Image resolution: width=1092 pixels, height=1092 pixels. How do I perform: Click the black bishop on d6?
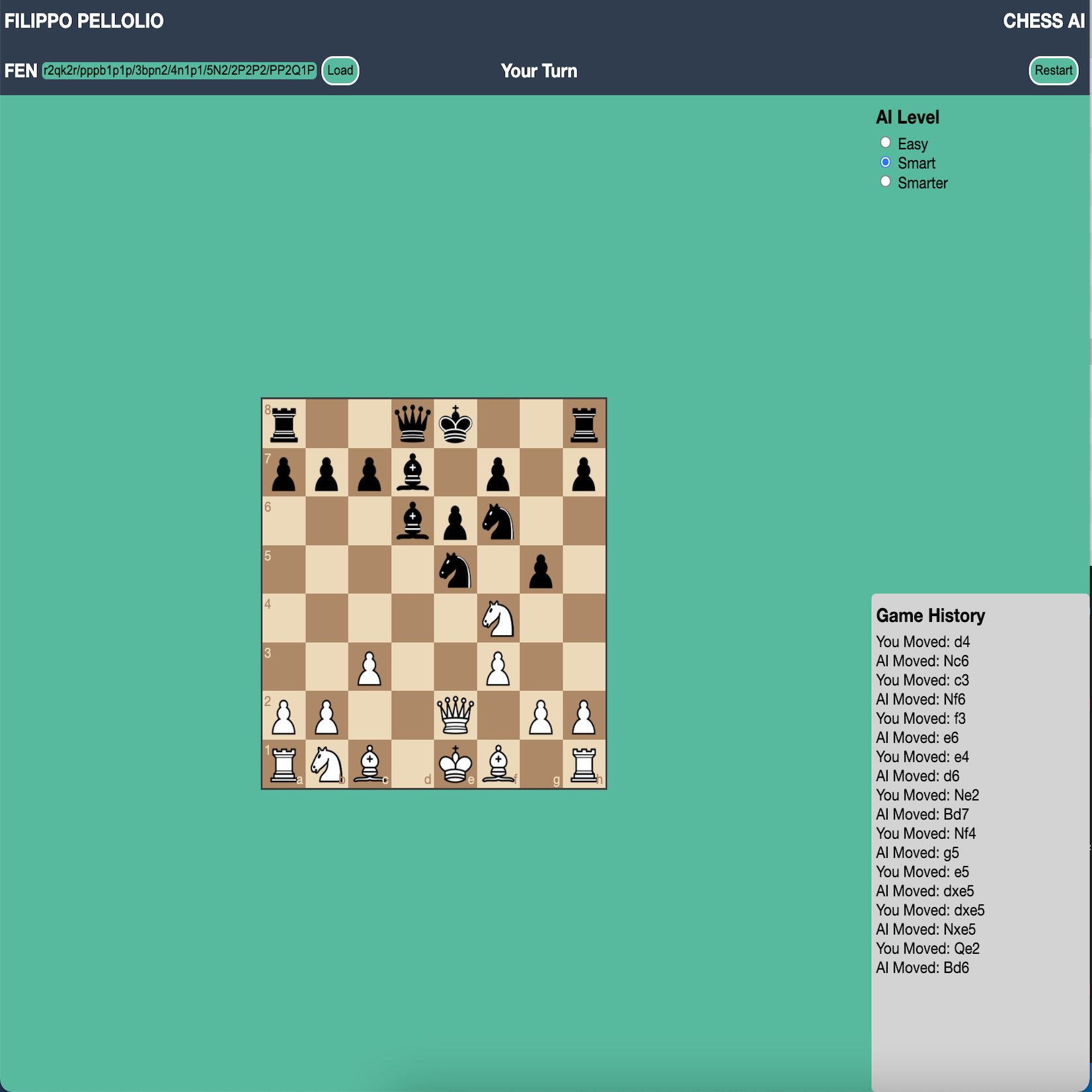coord(412,521)
